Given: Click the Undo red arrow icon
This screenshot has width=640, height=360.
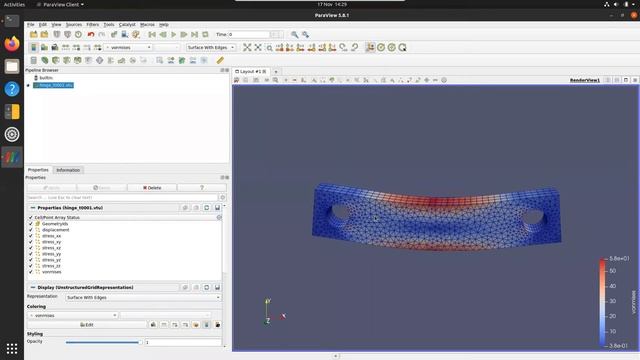Looking at the screenshot, I should coord(91,35).
